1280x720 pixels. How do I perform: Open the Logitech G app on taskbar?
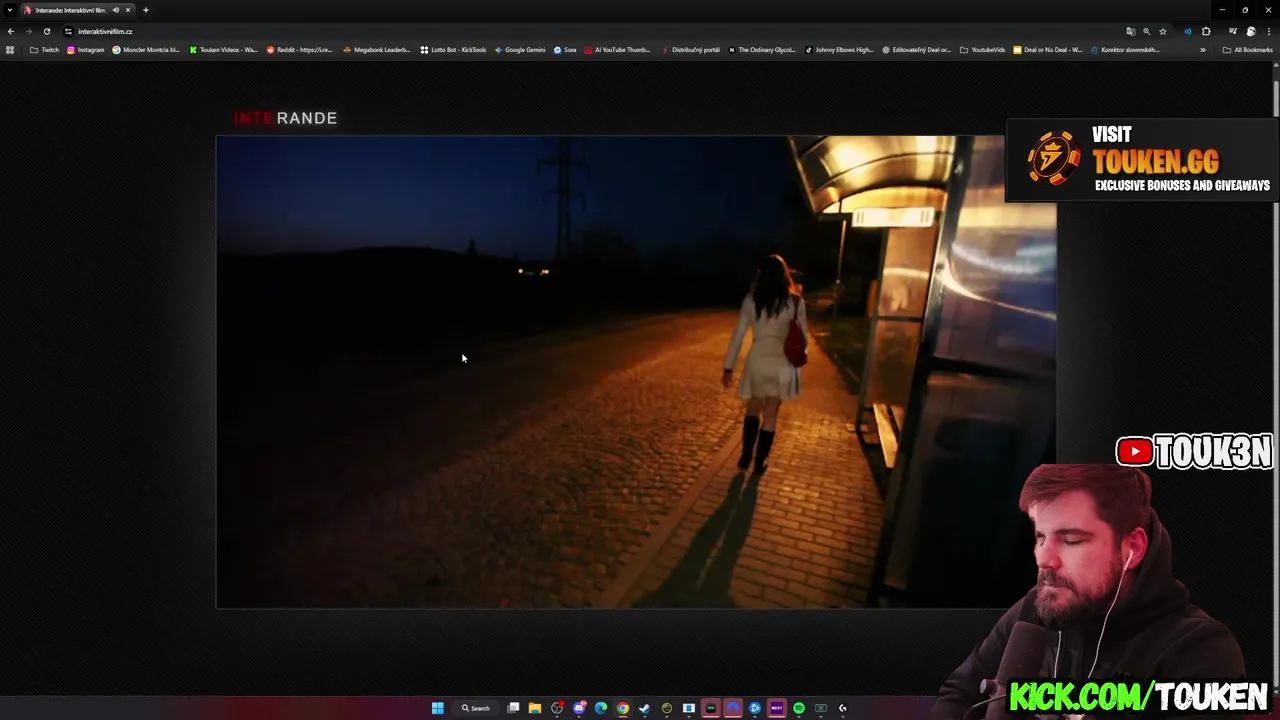(x=842, y=708)
